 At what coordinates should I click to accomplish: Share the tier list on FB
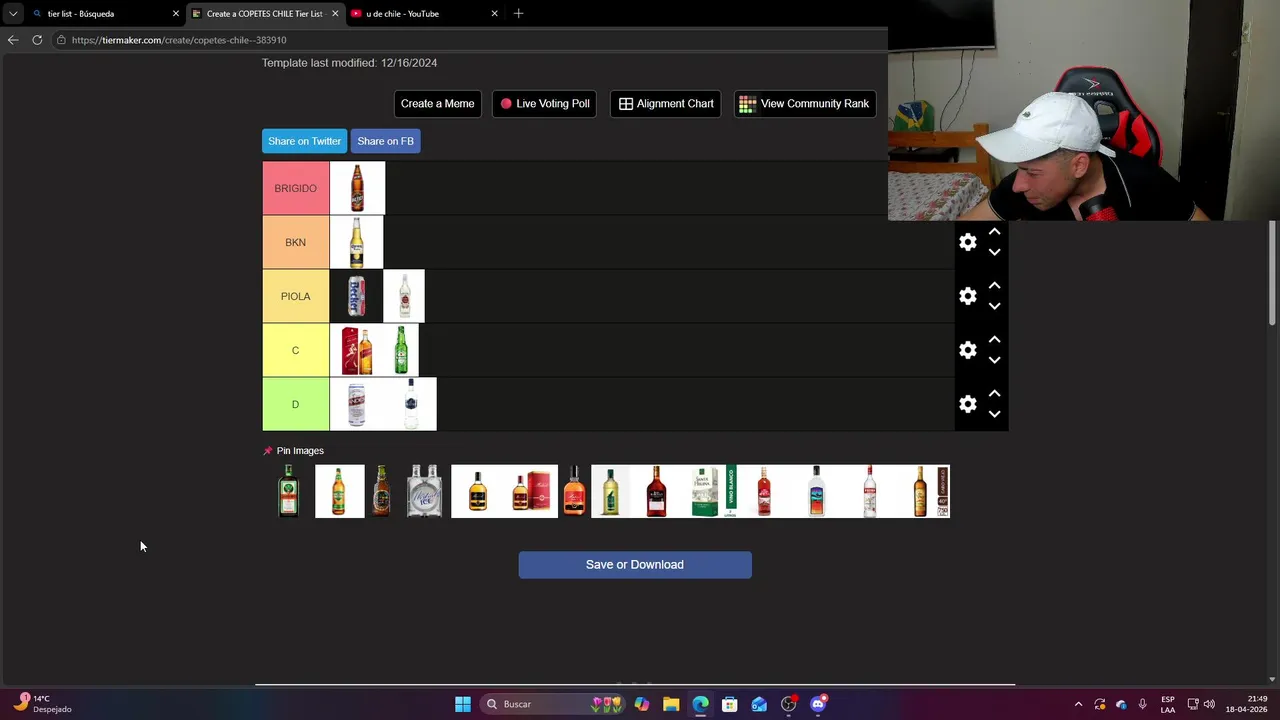385,141
